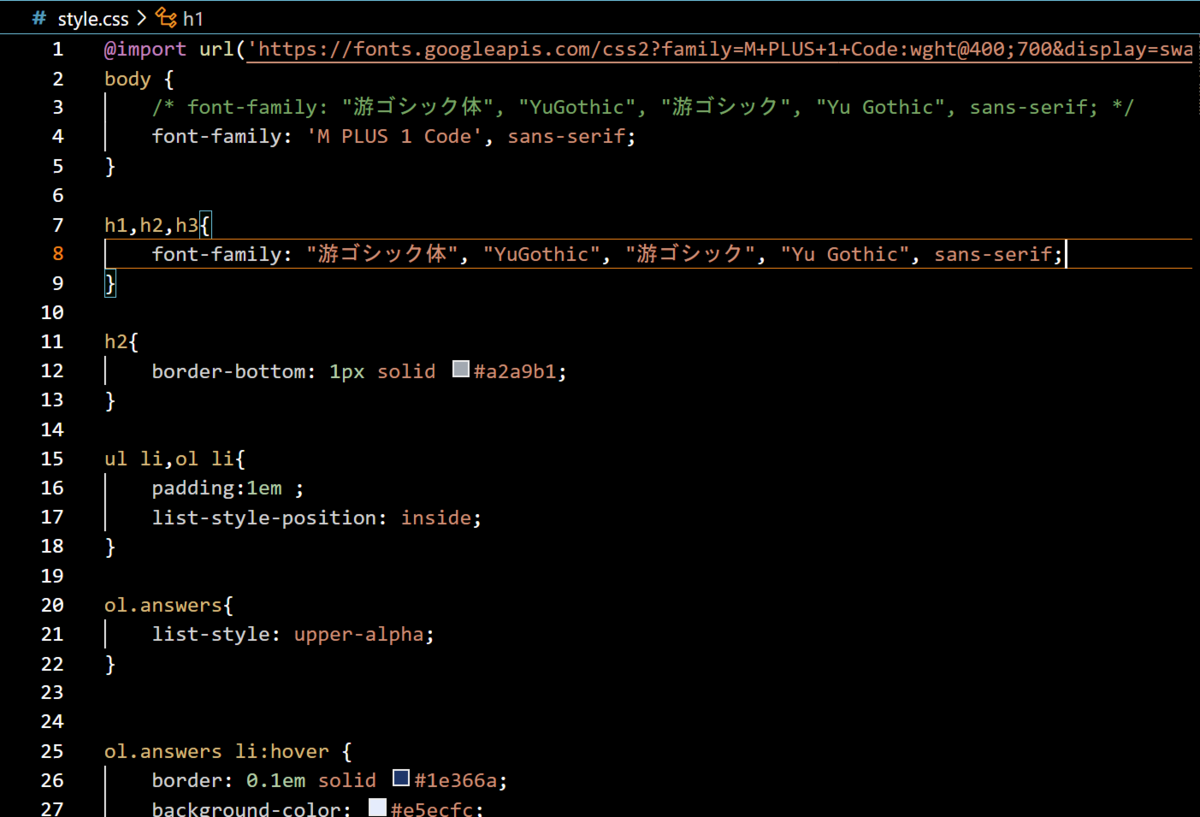Click line number 12 in gutter
1200x817 pixels.
point(52,371)
